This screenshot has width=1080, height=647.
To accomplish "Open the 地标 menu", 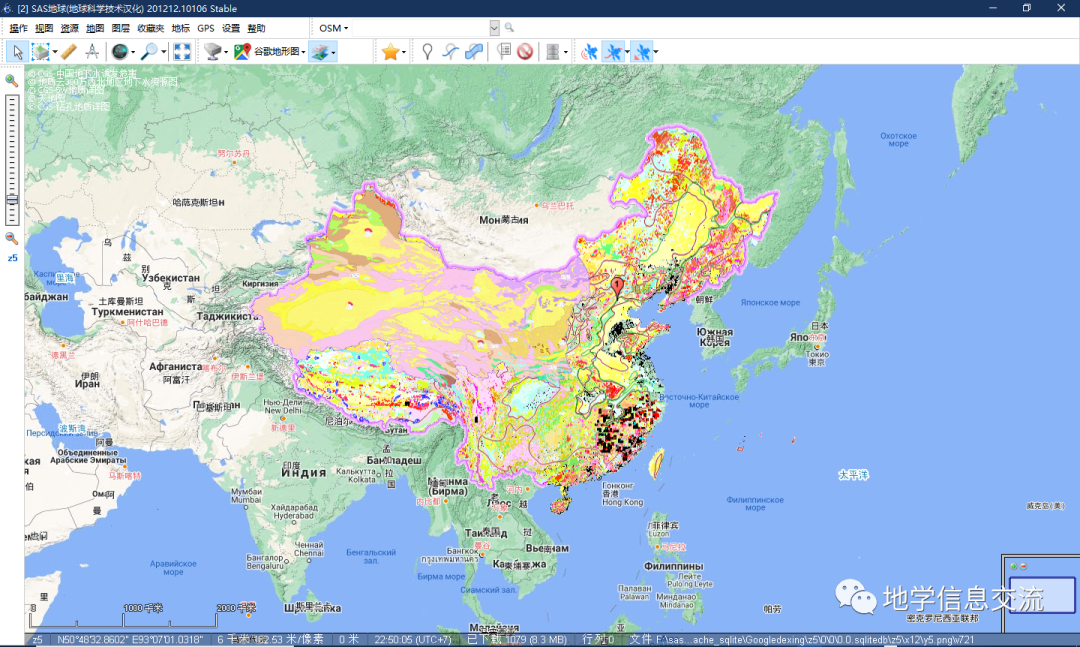I will [180, 28].
